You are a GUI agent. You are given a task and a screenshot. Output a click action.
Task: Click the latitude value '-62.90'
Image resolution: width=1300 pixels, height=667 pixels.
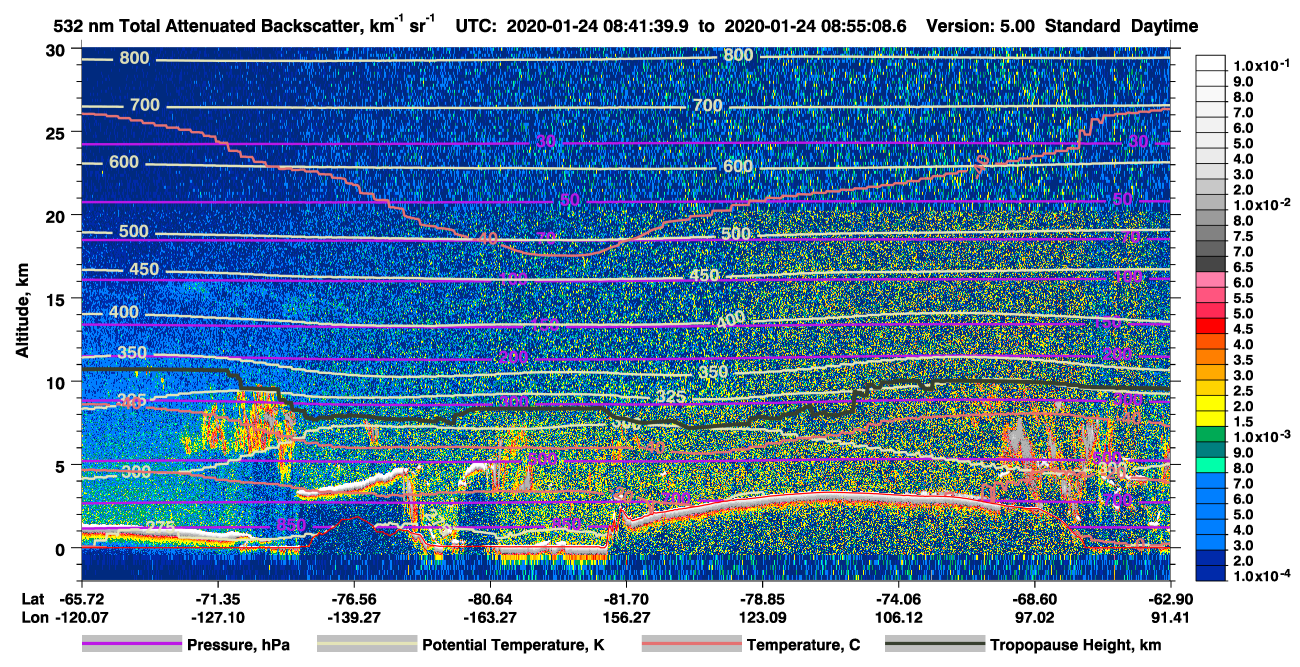point(1171,598)
